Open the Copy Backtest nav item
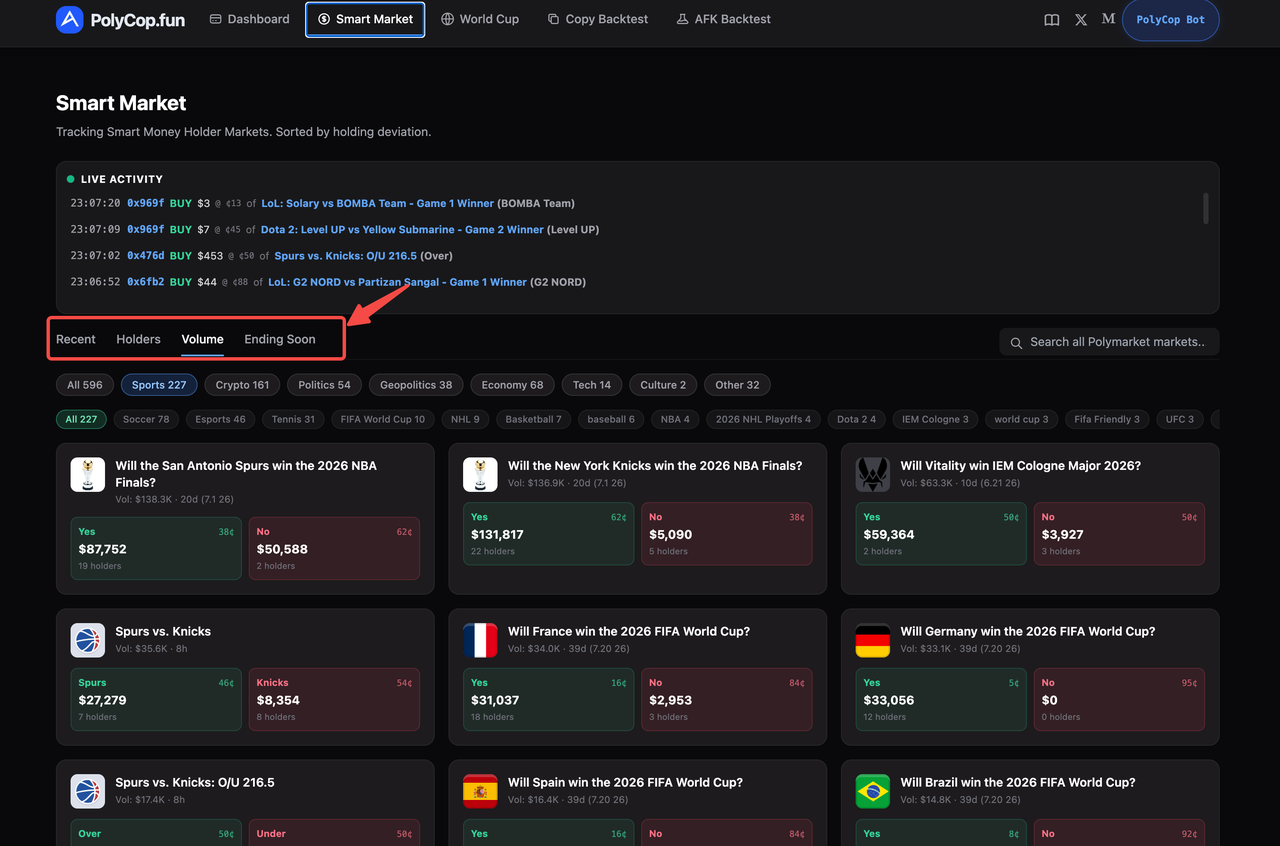 click(598, 19)
